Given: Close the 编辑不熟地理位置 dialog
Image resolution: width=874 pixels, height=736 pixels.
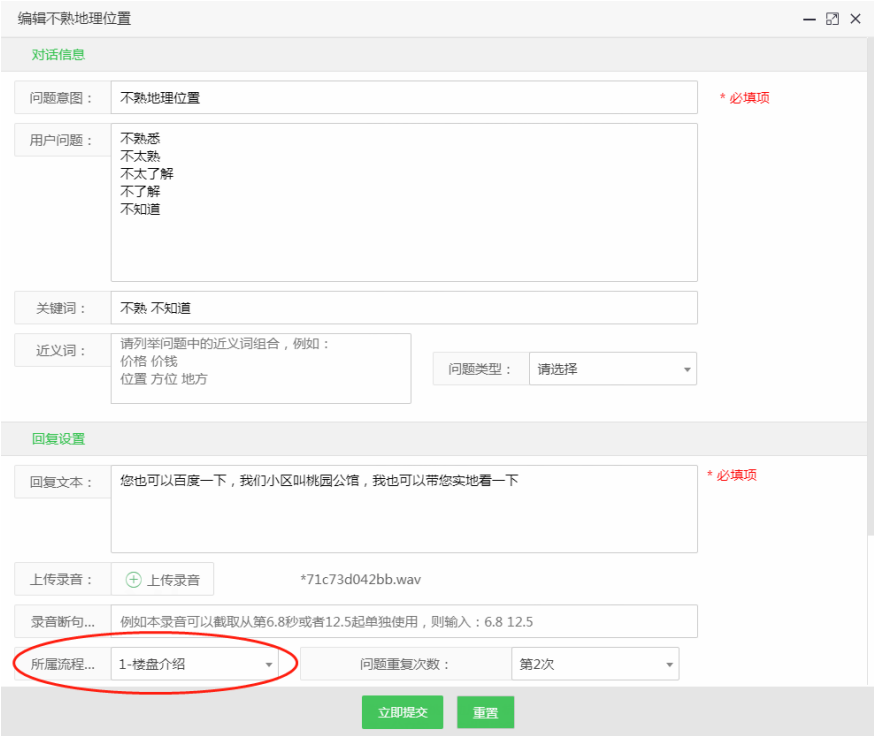Looking at the screenshot, I should point(855,19).
